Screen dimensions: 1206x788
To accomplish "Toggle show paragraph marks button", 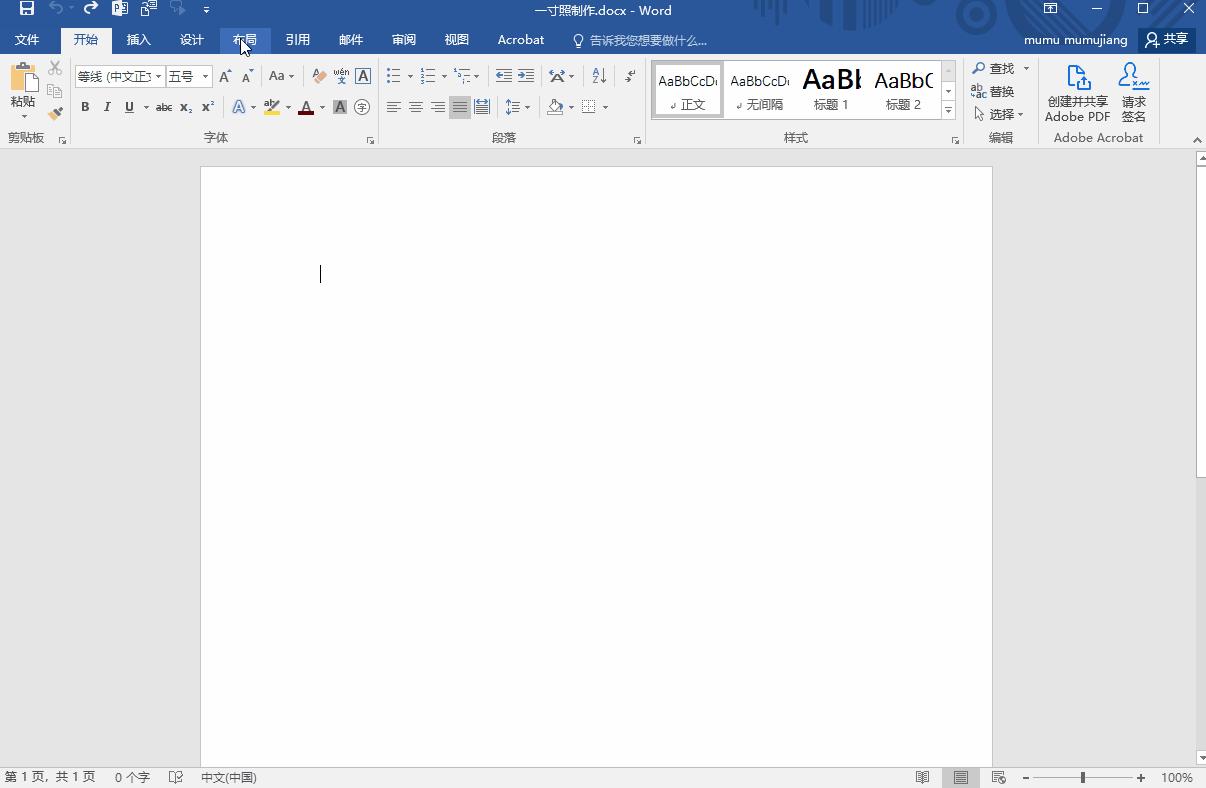I will [x=630, y=76].
